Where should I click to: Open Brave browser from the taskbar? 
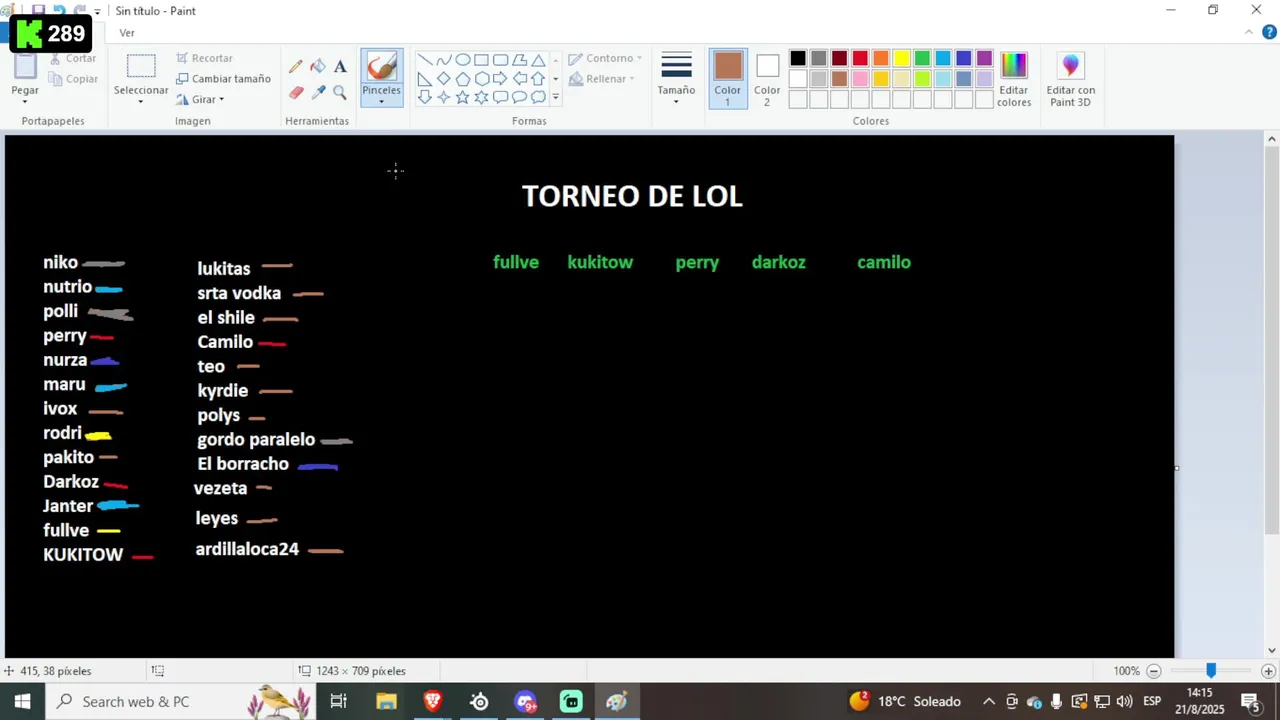[433, 701]
